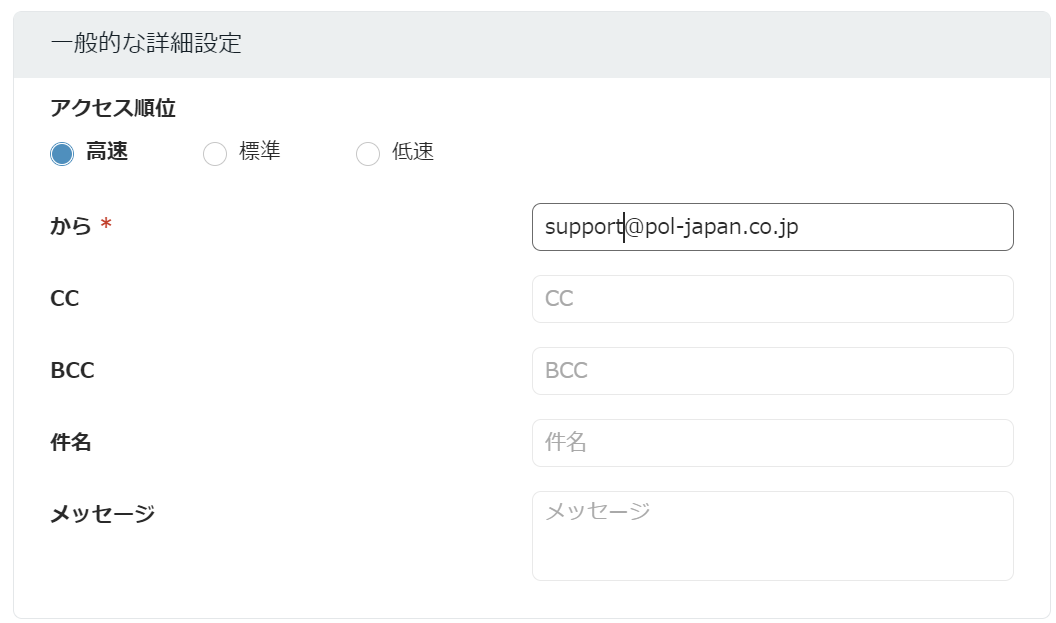The width and height of the screenshot is (1056, 623).
Task: Click the から field label
Action: 71,226
